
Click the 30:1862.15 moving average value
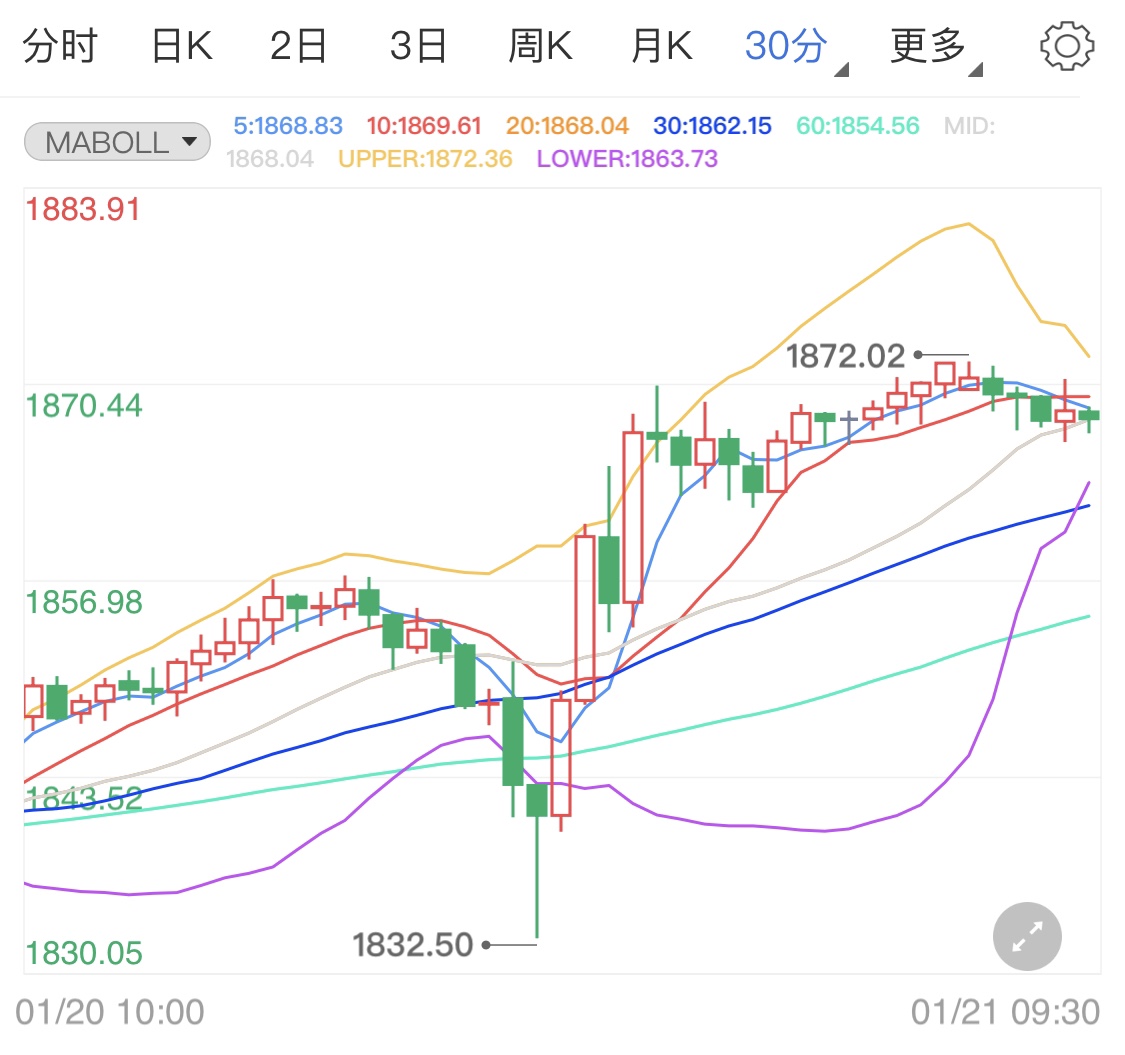(x=712, y=126)
